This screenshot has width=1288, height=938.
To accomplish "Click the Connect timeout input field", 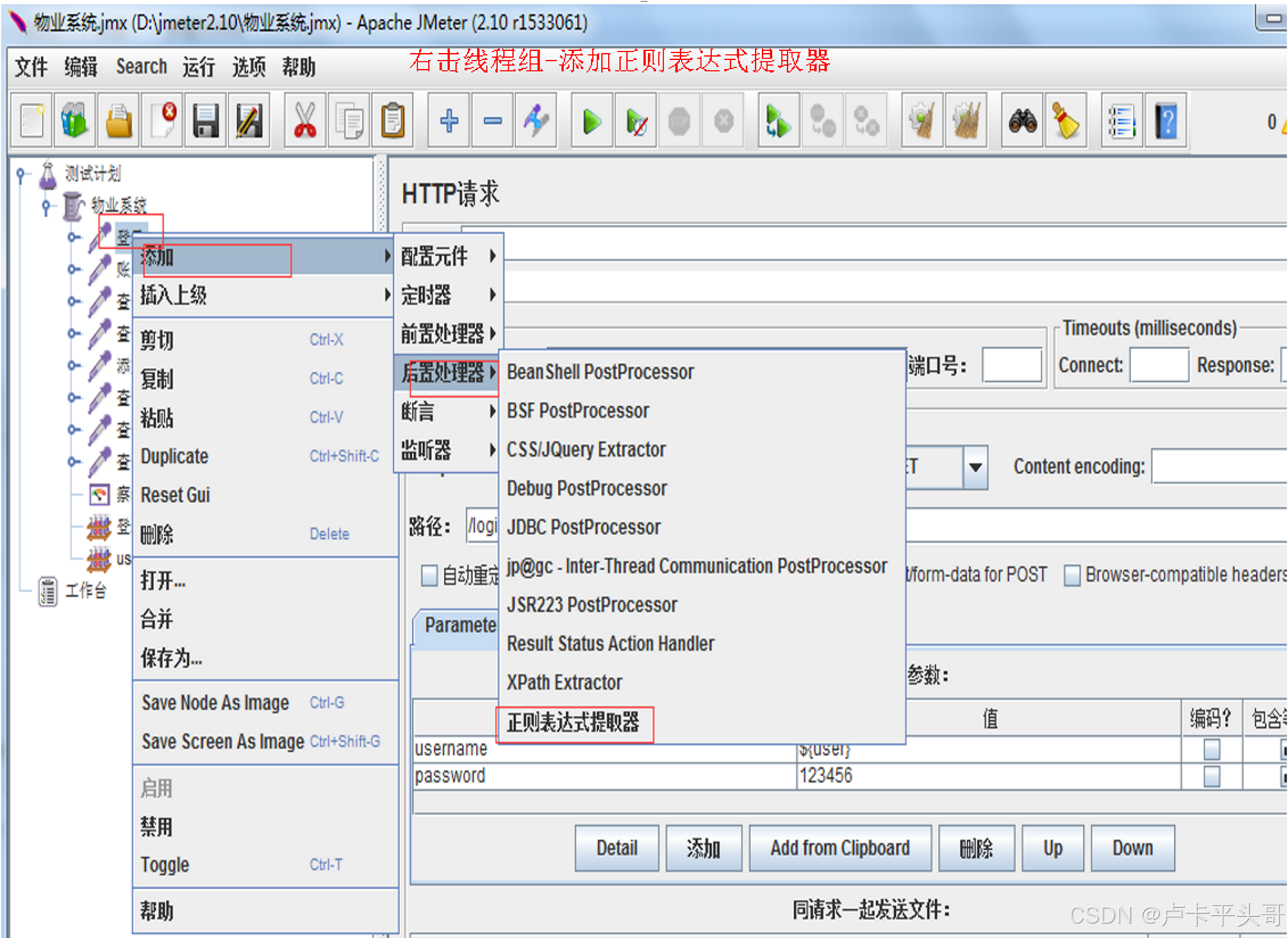I will pos(1158,365).
